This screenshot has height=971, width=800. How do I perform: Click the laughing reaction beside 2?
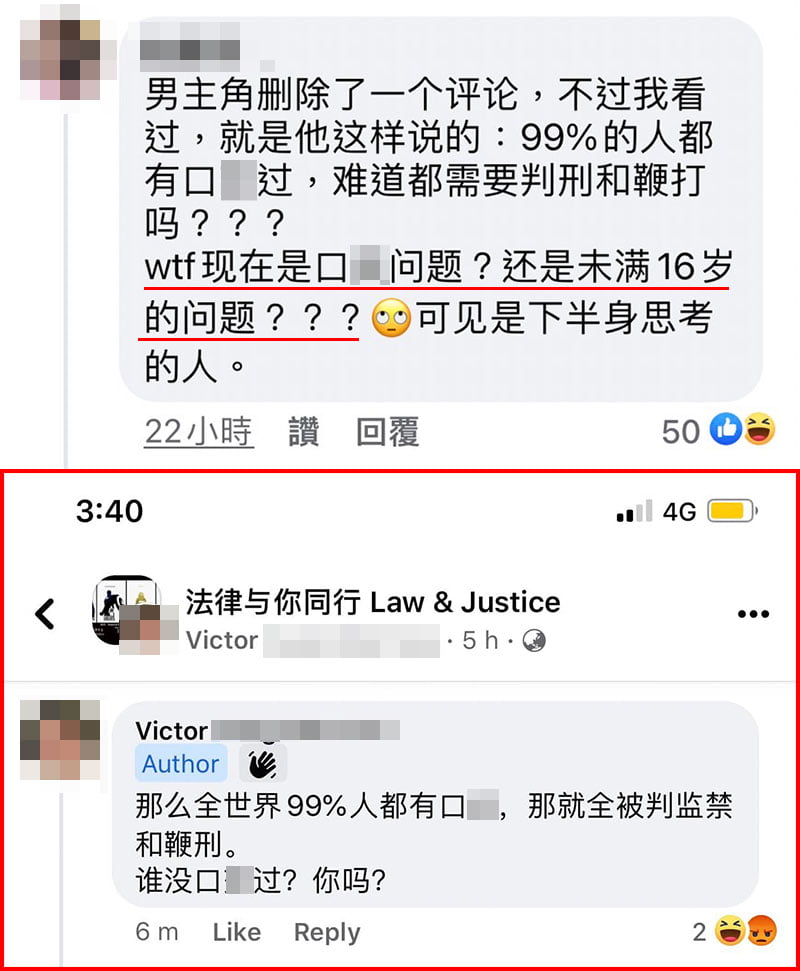730,930
